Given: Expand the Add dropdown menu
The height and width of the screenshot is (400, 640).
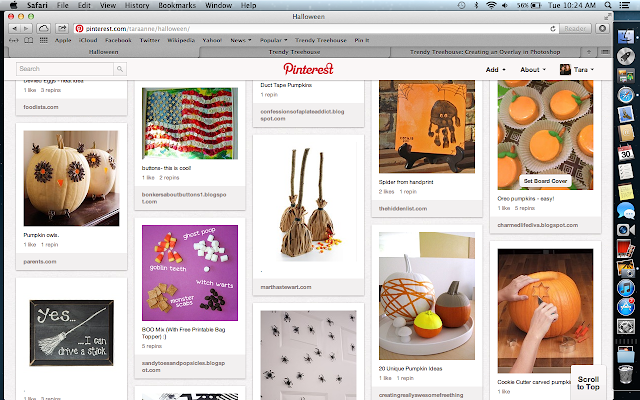Looking at the screenshot, I should point(495,70).
